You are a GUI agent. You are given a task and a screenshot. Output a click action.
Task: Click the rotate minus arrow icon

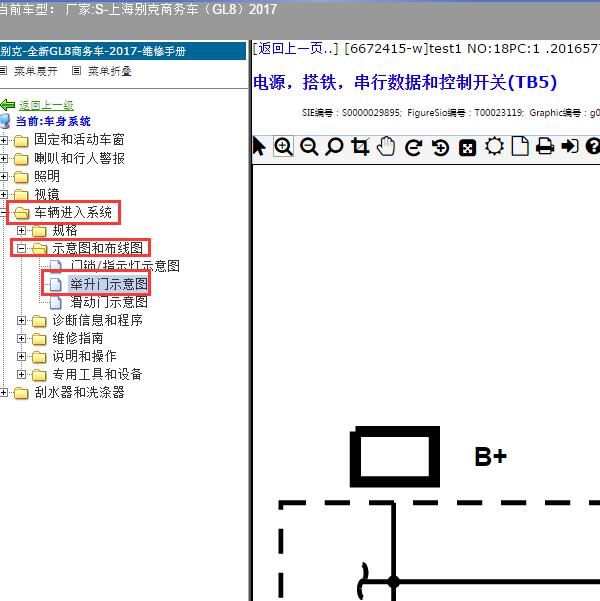click(414, 148)
